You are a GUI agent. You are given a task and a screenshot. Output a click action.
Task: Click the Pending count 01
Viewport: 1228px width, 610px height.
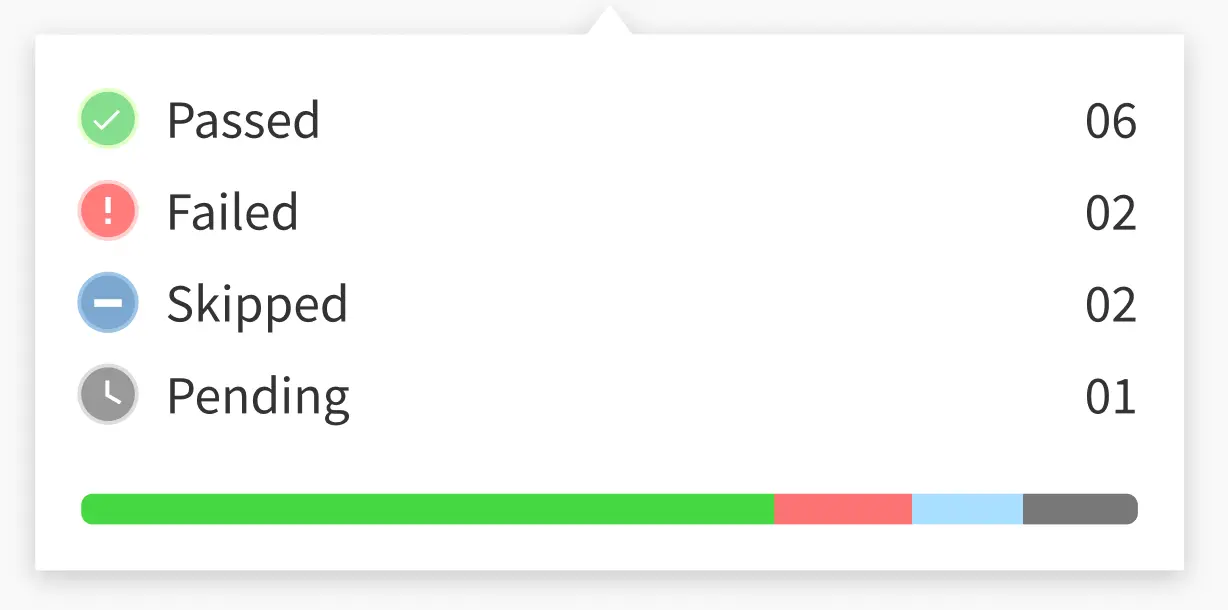coord(1111,397)
